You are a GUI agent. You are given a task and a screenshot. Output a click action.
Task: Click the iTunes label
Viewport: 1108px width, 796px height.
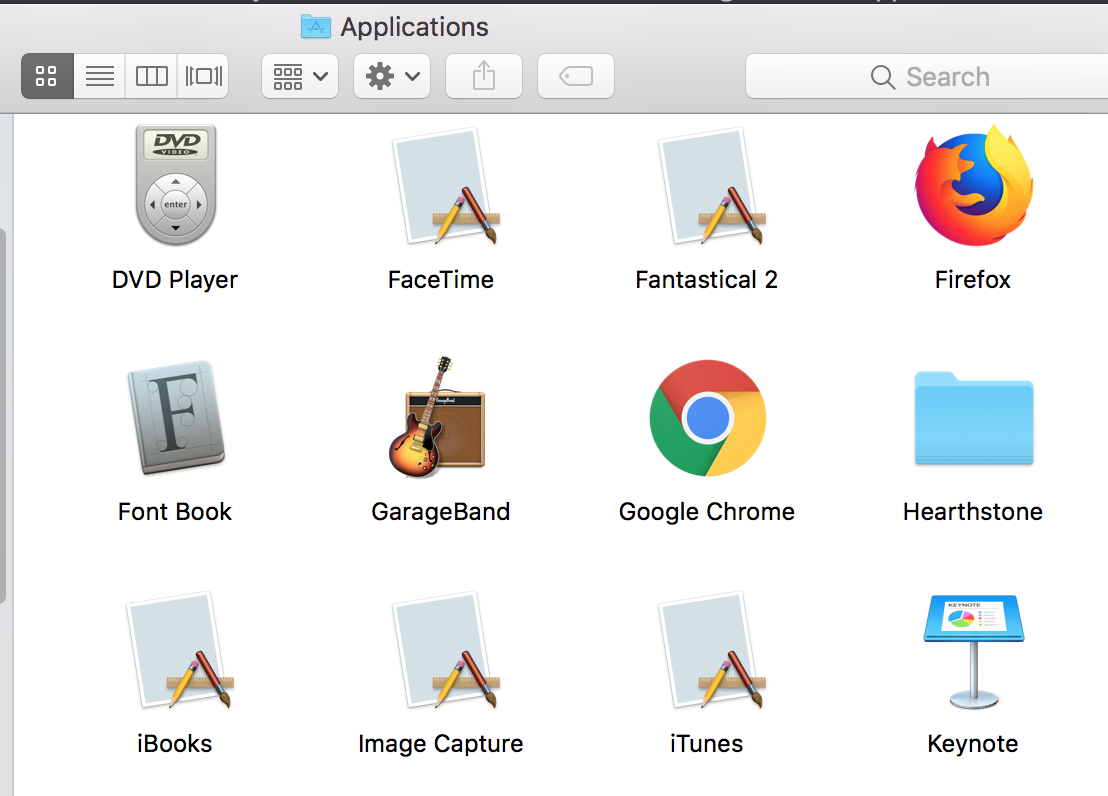tap(707, 744)
